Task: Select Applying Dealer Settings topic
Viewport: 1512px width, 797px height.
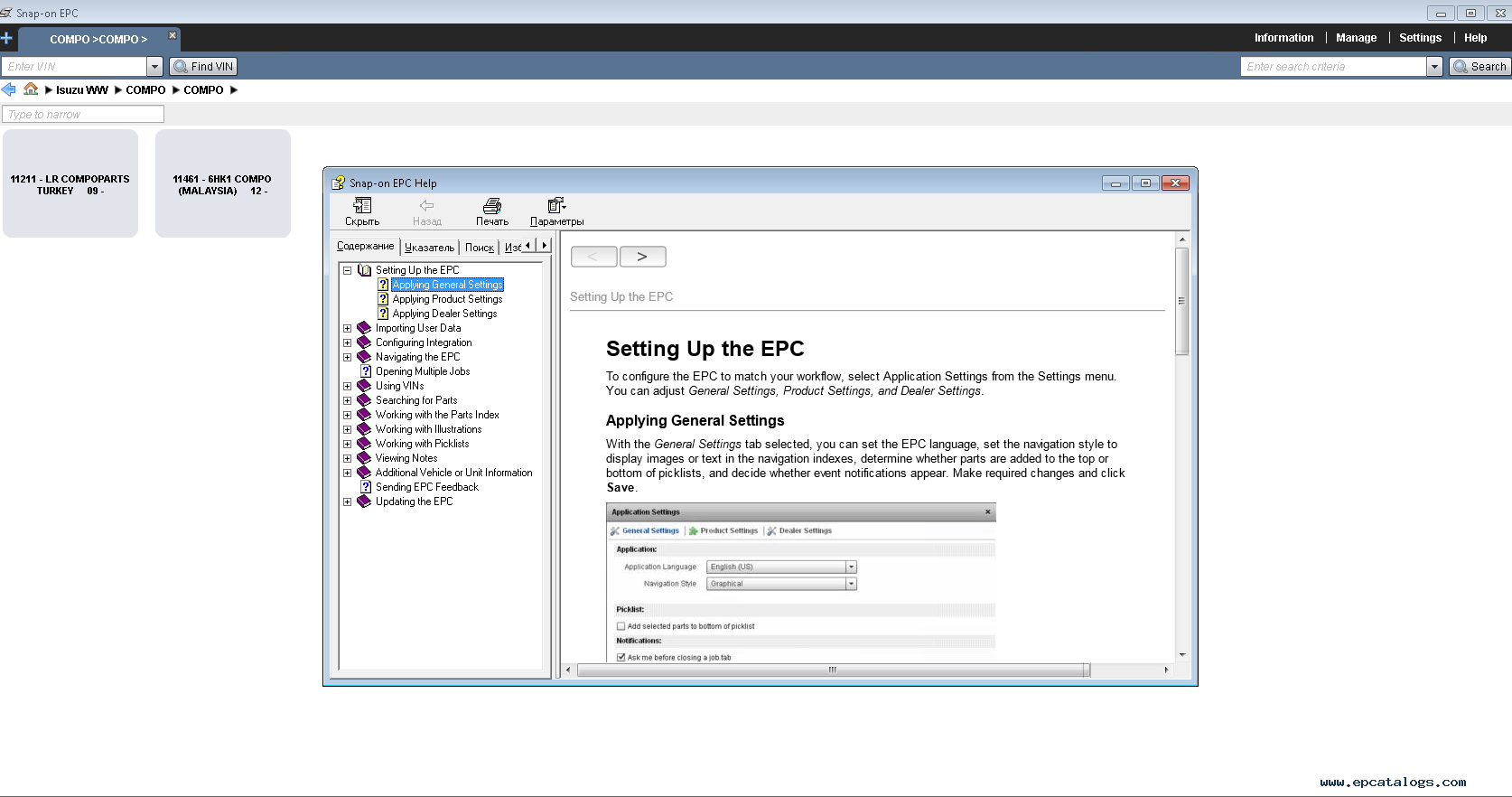Action: [444, 314]
